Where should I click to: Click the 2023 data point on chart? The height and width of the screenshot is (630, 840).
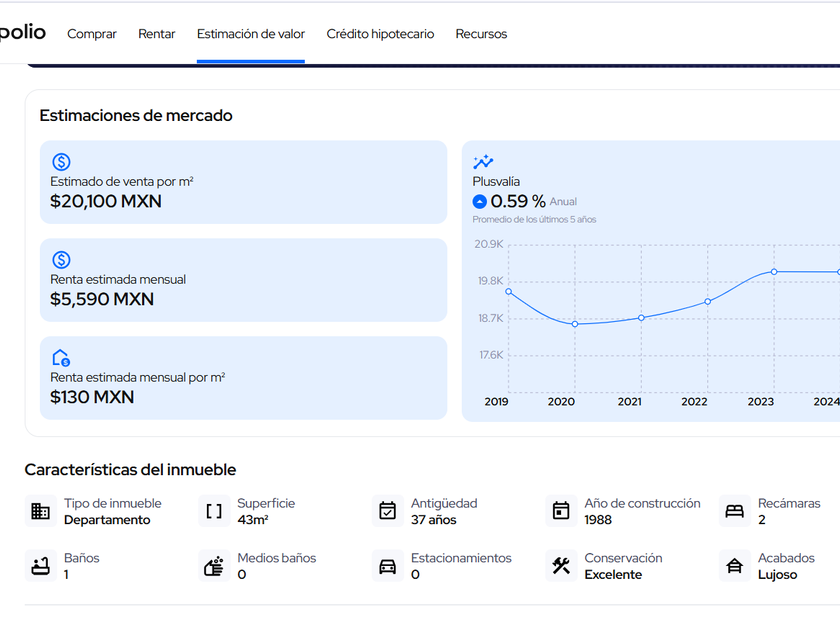click(x=774, y=272)
